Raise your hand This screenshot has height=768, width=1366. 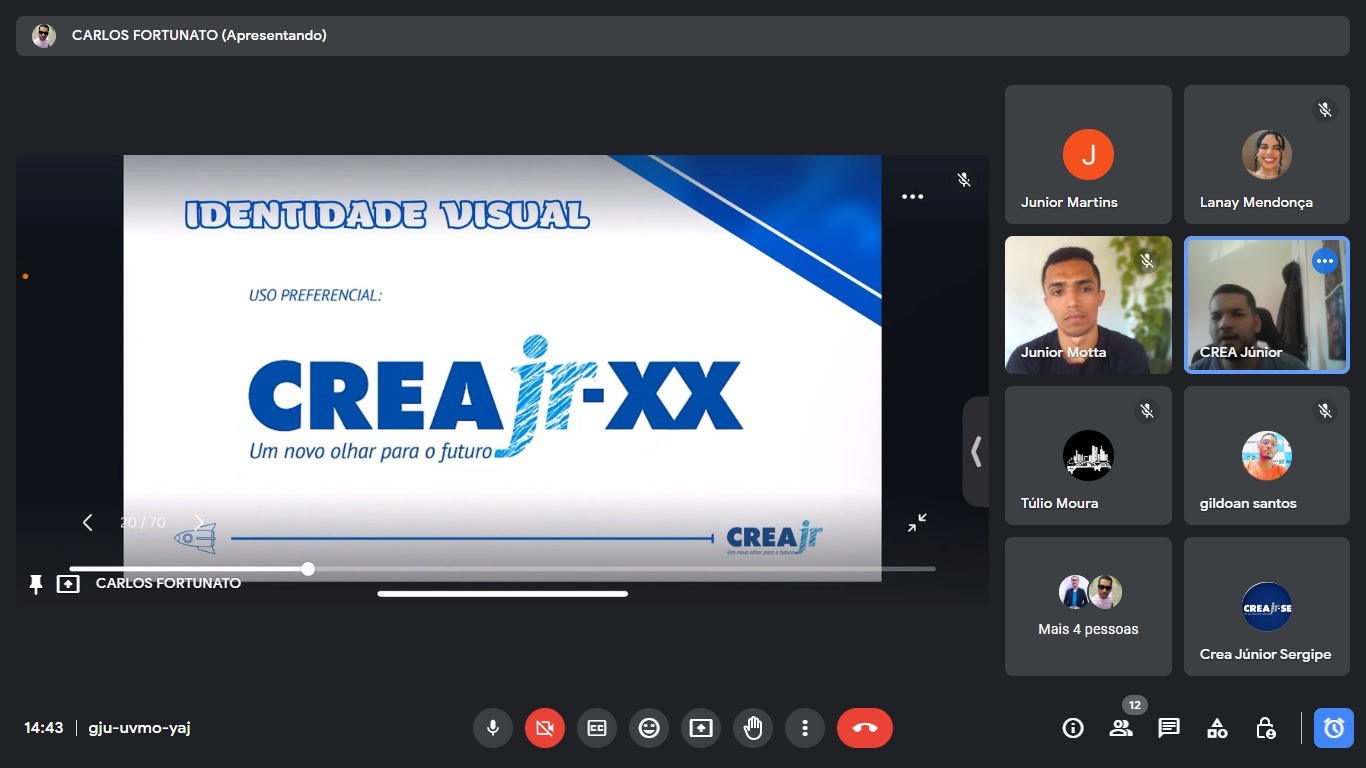753,728
